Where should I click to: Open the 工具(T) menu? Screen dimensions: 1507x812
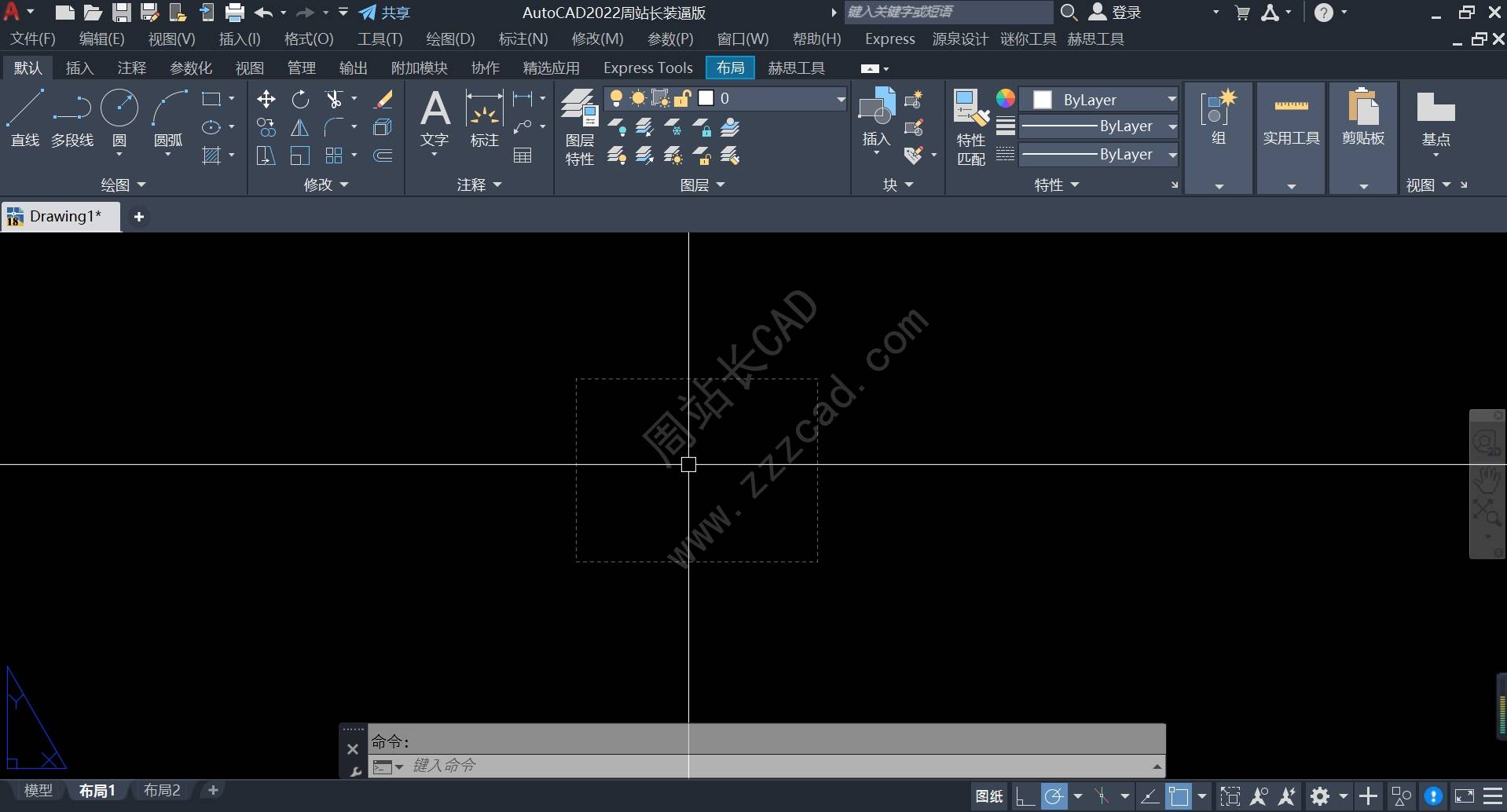(380, 39)
